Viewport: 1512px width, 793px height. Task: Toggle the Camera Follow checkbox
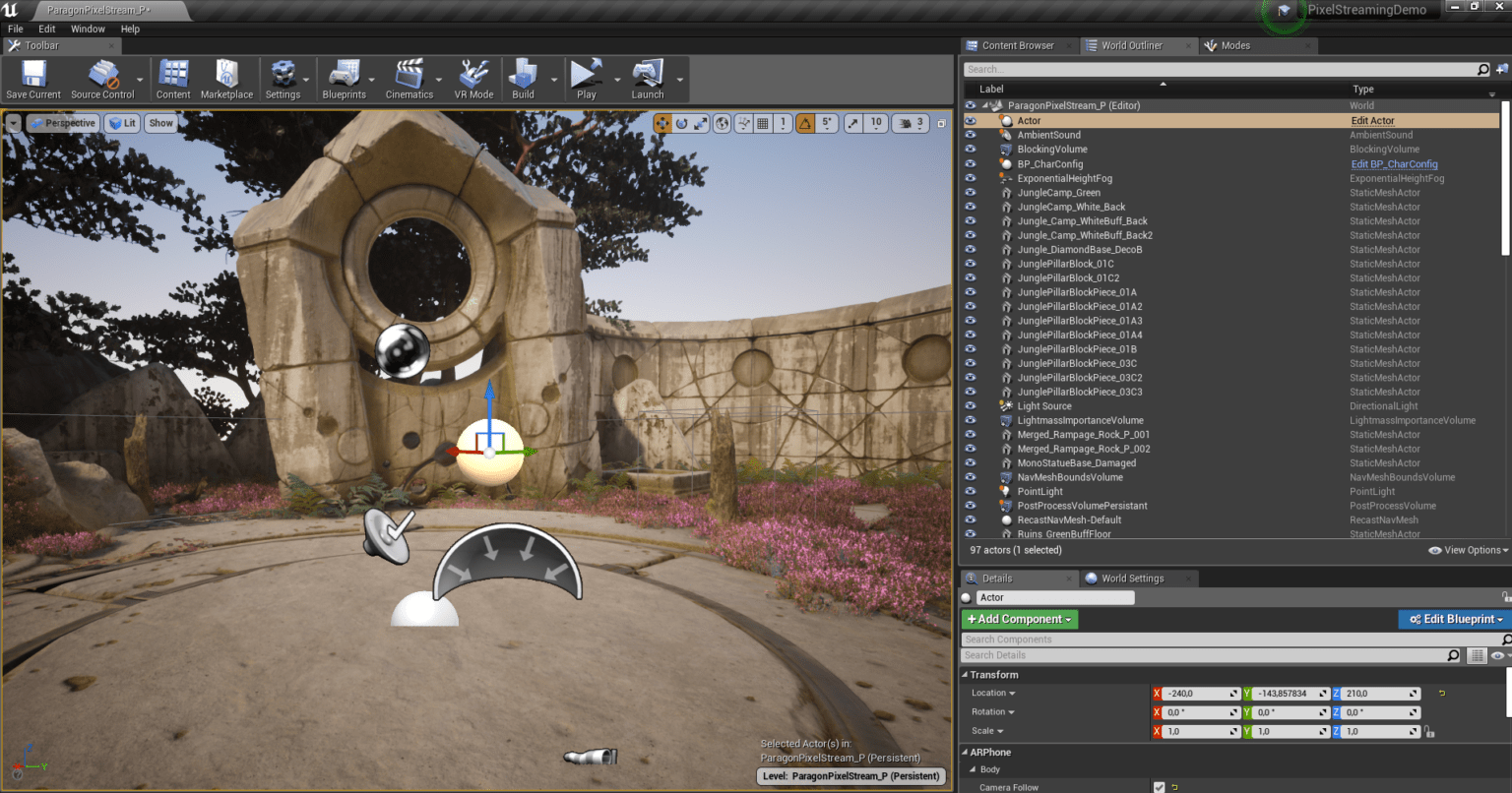(1159, 787)
